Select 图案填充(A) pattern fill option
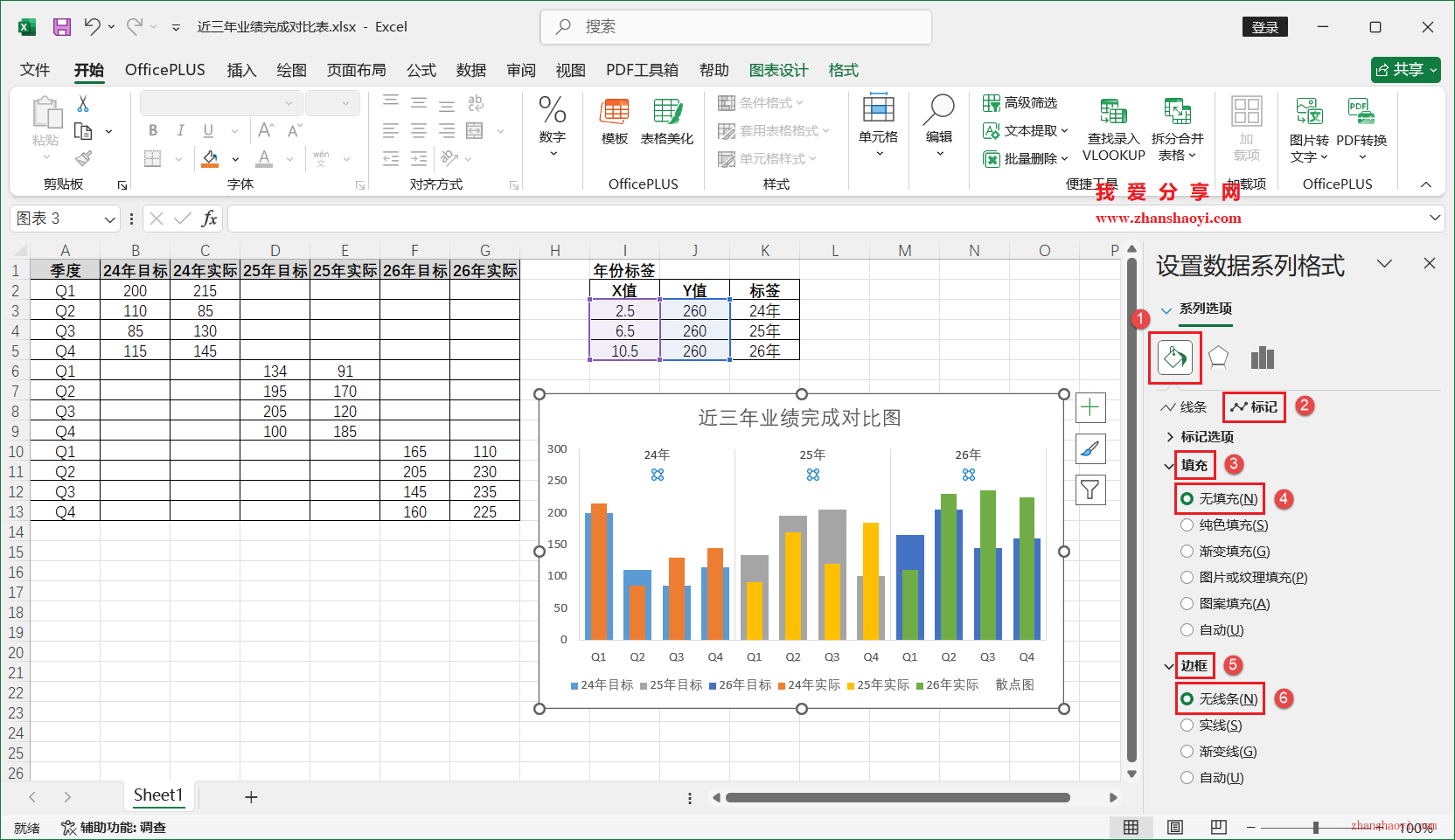Viewport: 1455px width, 840px height. pos(1225,604)
